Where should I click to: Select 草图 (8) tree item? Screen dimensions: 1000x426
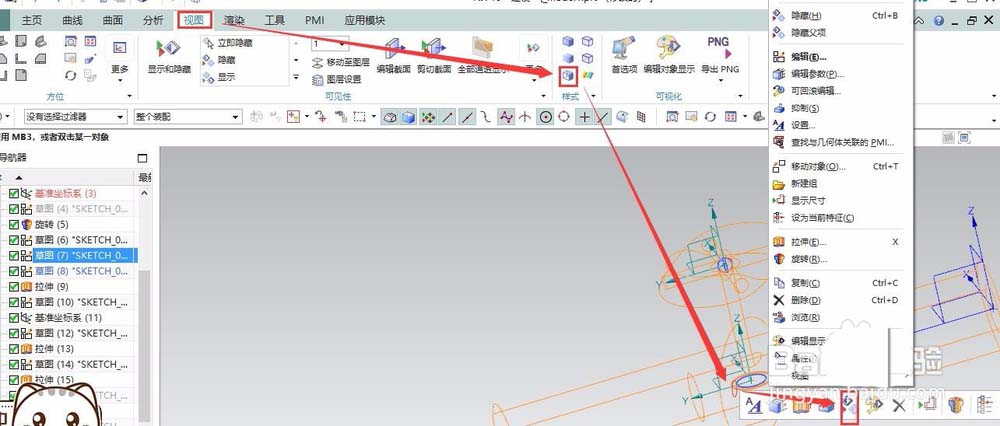pos(83,271)
